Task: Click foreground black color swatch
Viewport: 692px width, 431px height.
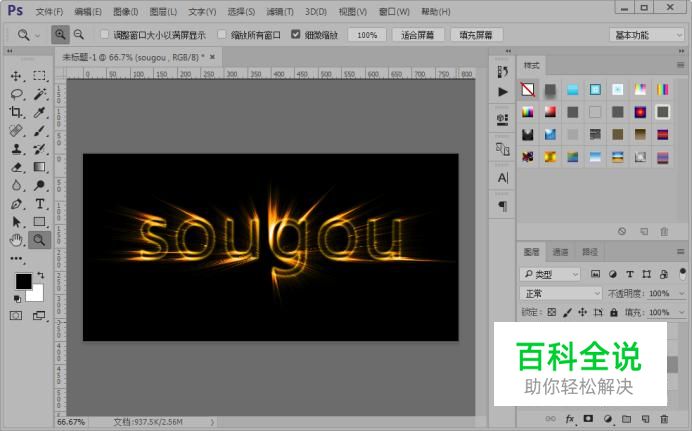Action: (x=23, y=281)
